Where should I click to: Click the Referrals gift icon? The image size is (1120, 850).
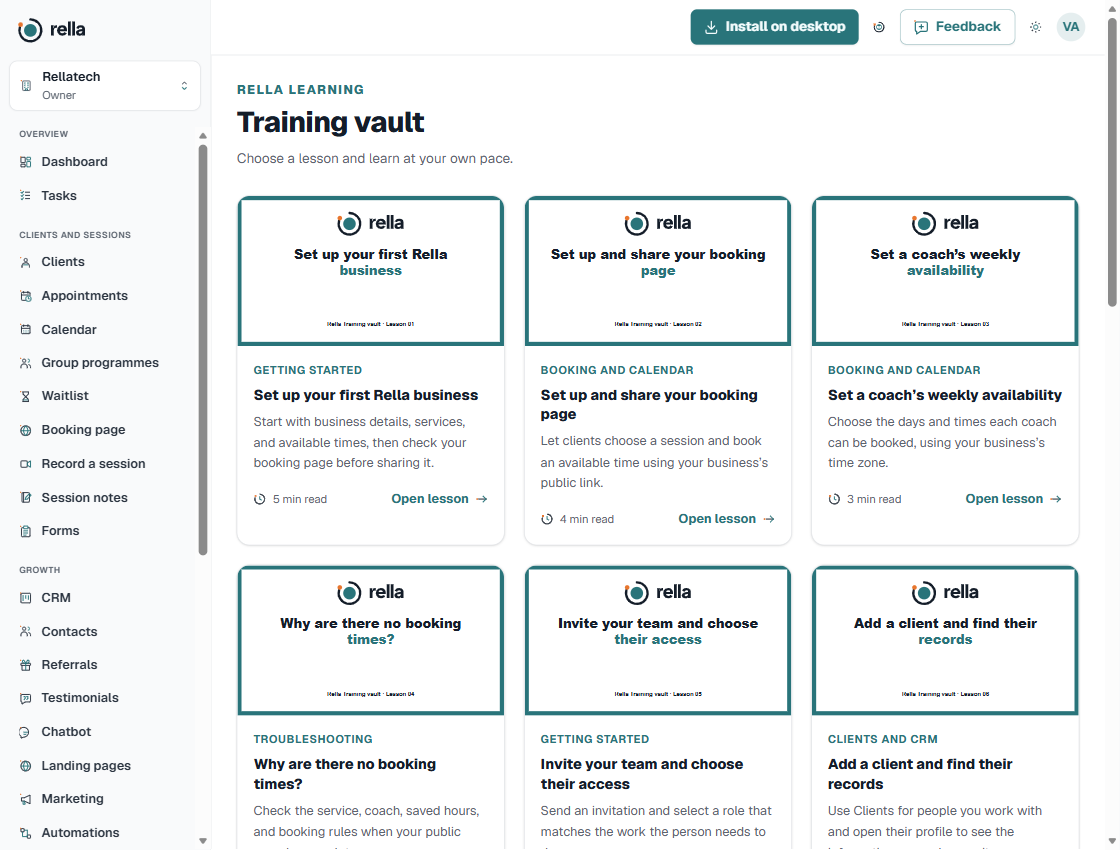coord(26,665)
